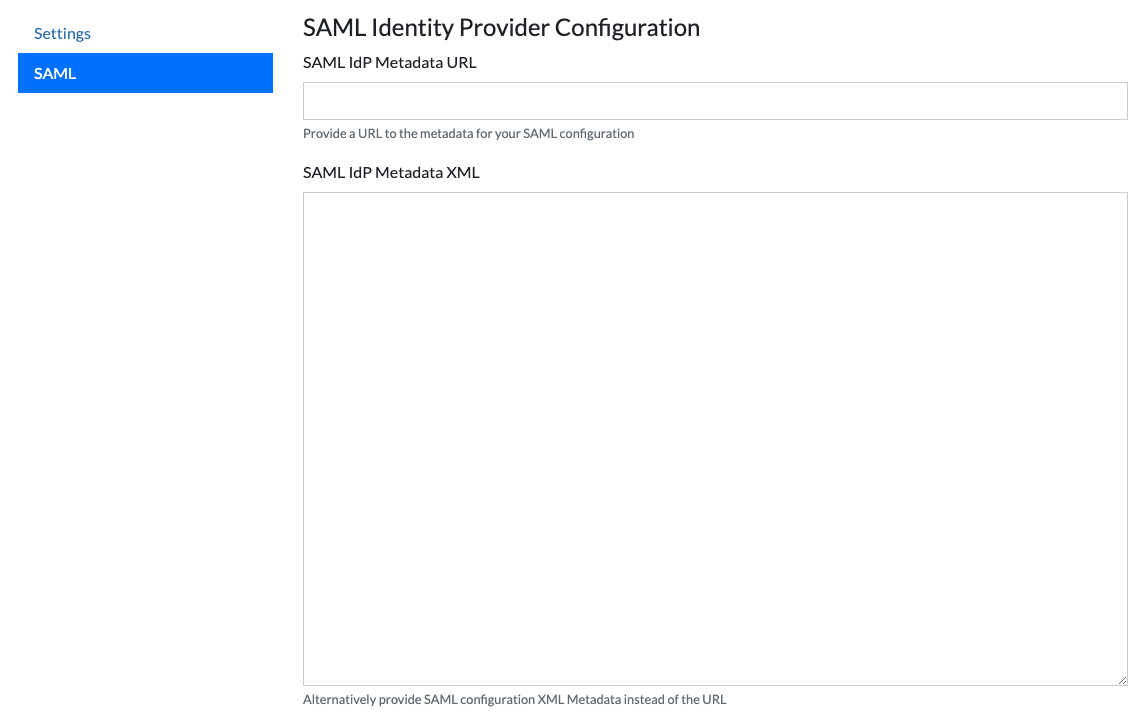The width and height of the screenshot is (1145, 720).
Task: Open the Settings sidebar link
Action: click(x=62, y=34)
